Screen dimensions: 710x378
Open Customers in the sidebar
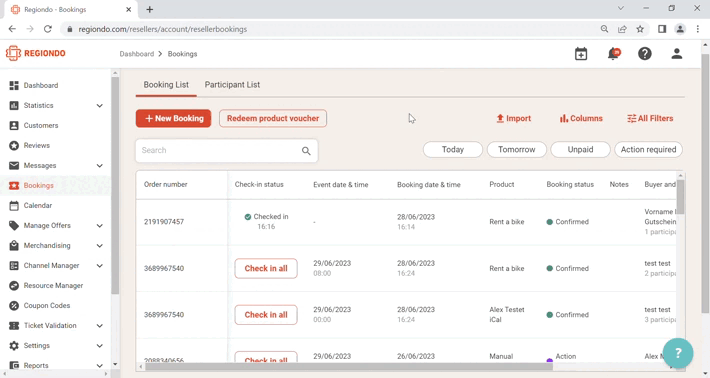[41, 125]
